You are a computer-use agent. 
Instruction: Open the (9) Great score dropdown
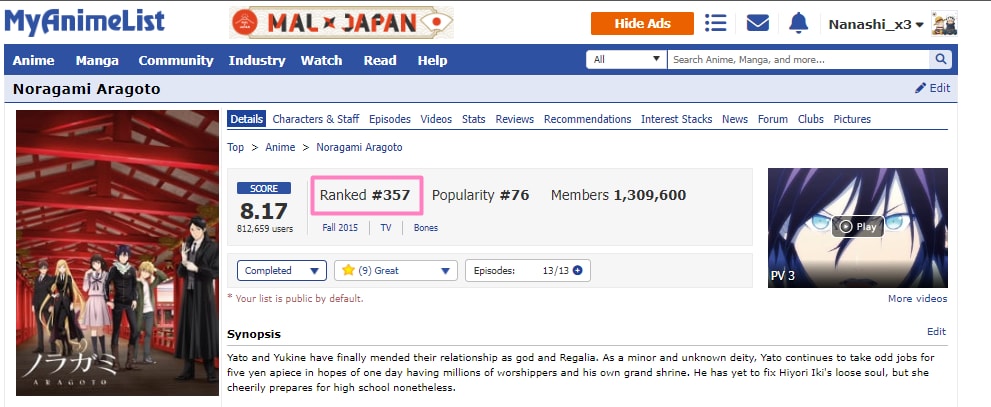(x=395, y=270)
